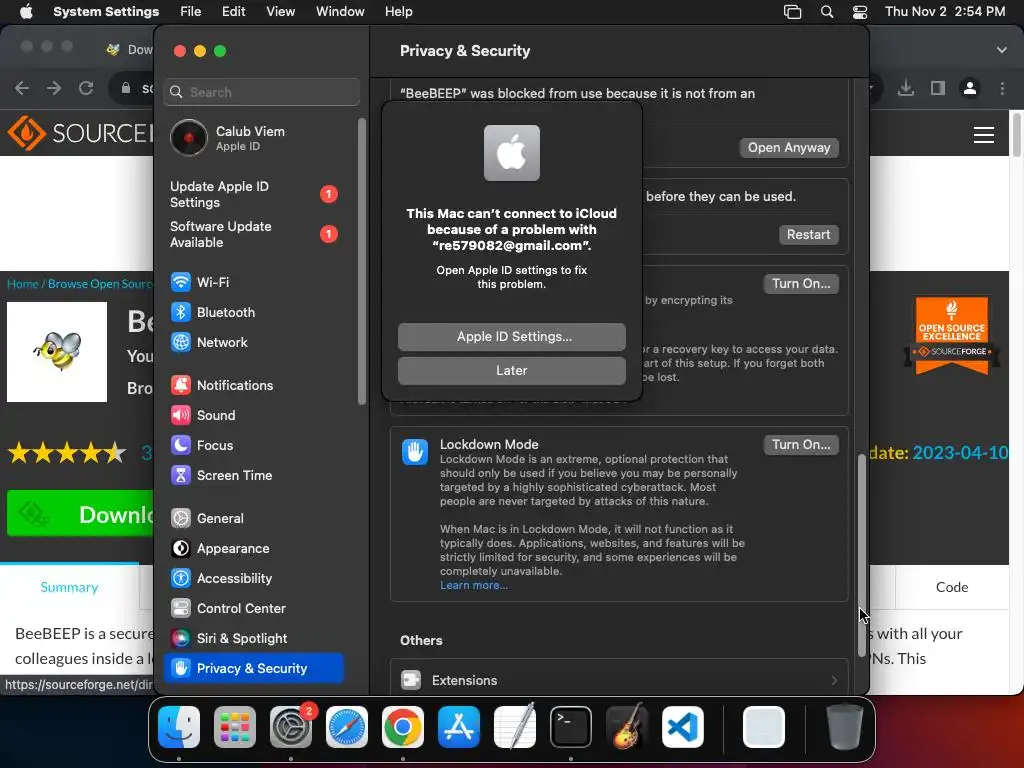This screenshot has height=768, width=1024.
Task: Click Privacy & Security pane scrollbar
Action: [x=861, y=555]
